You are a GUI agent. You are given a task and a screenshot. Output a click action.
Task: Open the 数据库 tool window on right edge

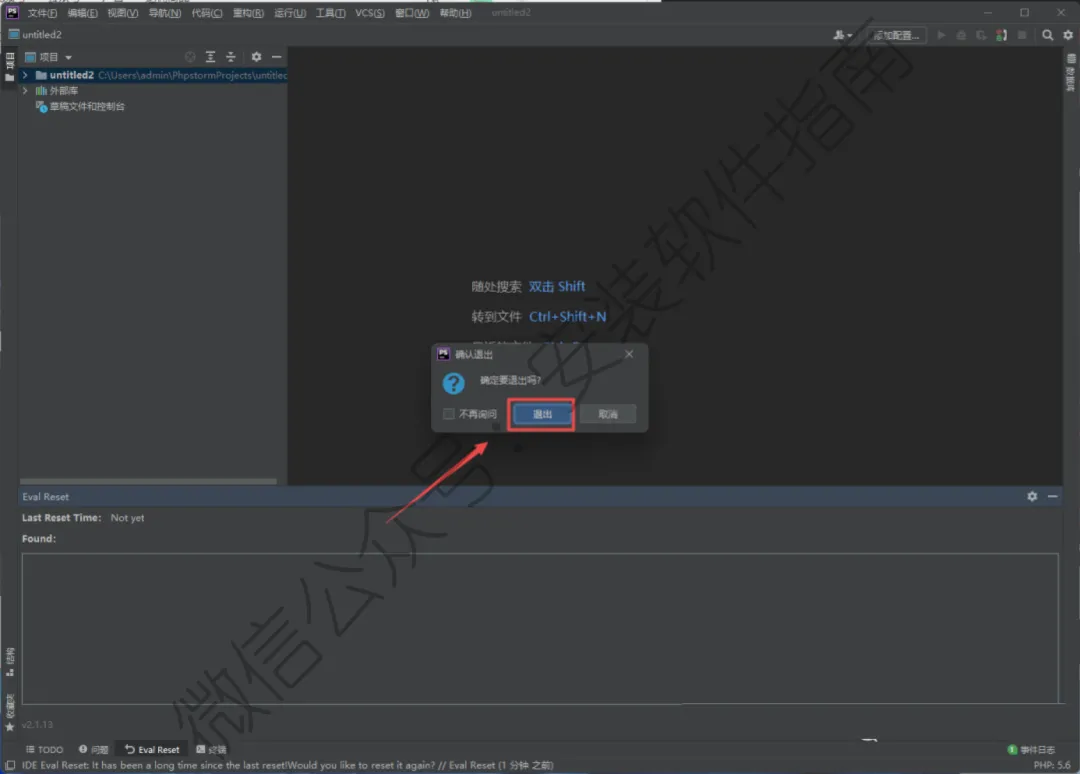point(1071,72)
